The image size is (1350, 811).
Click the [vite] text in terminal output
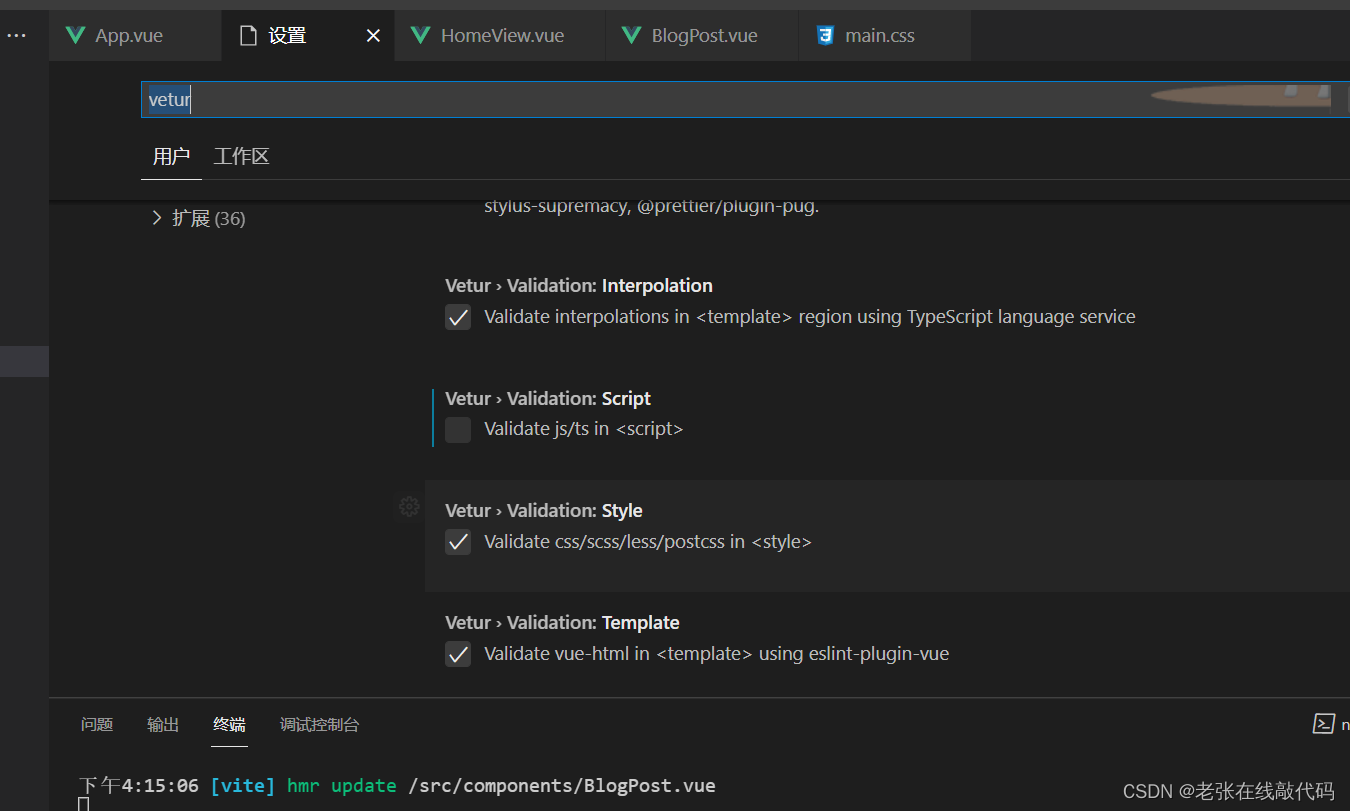coord(243,785)
